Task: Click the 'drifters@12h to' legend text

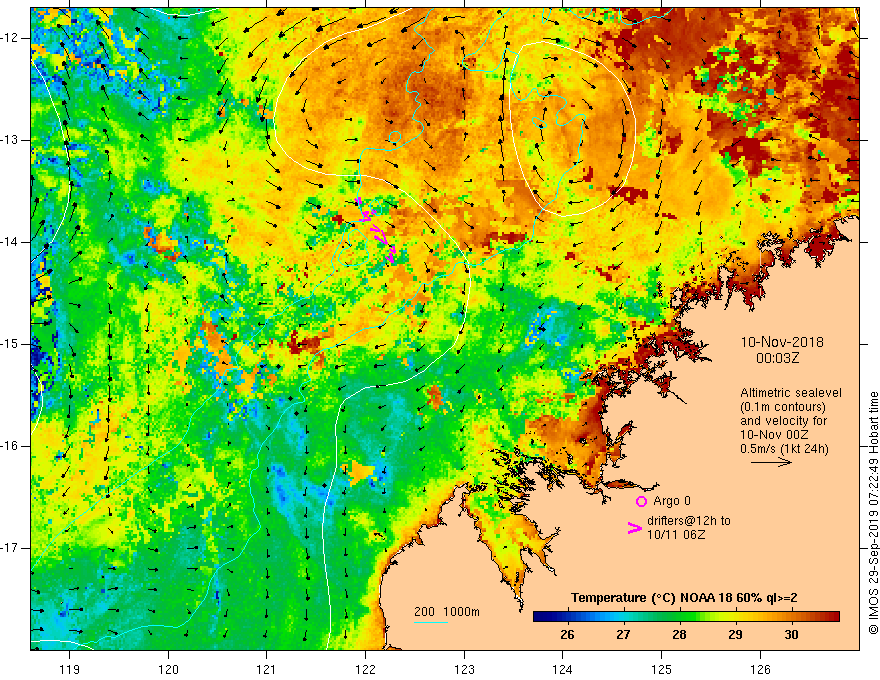Action: [689, 521]
